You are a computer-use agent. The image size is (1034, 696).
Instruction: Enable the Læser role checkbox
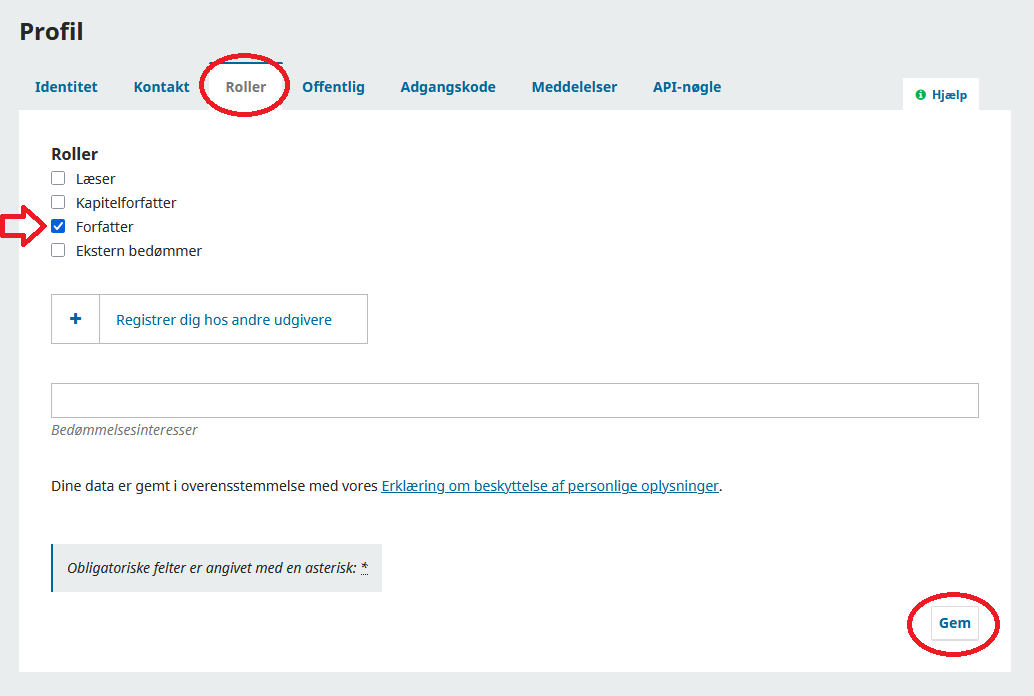click(x=58, y=179)
